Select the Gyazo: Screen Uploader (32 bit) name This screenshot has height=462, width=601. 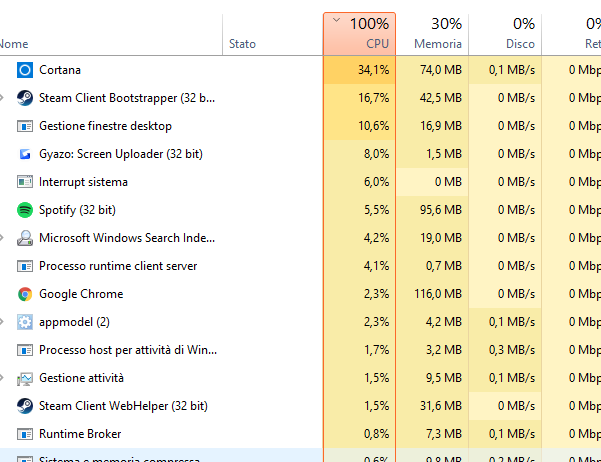click(121, 154)
